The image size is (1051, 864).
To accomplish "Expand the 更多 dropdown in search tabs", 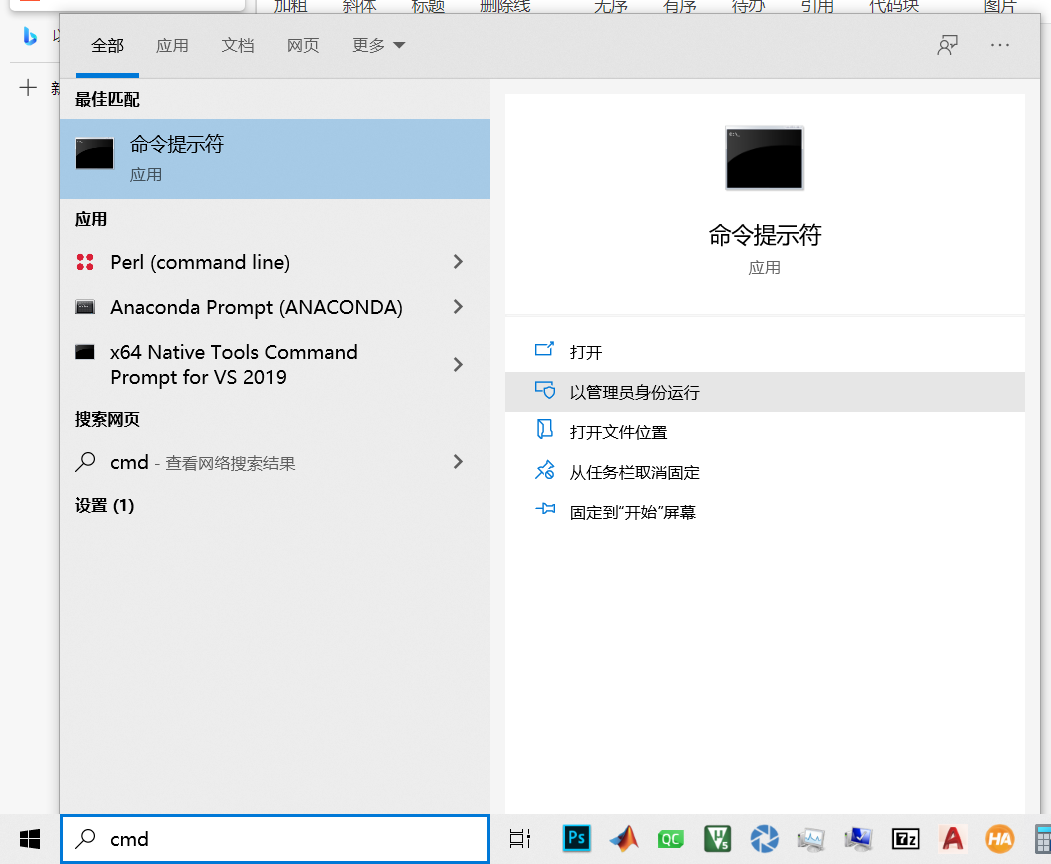I will click(378, 45).
